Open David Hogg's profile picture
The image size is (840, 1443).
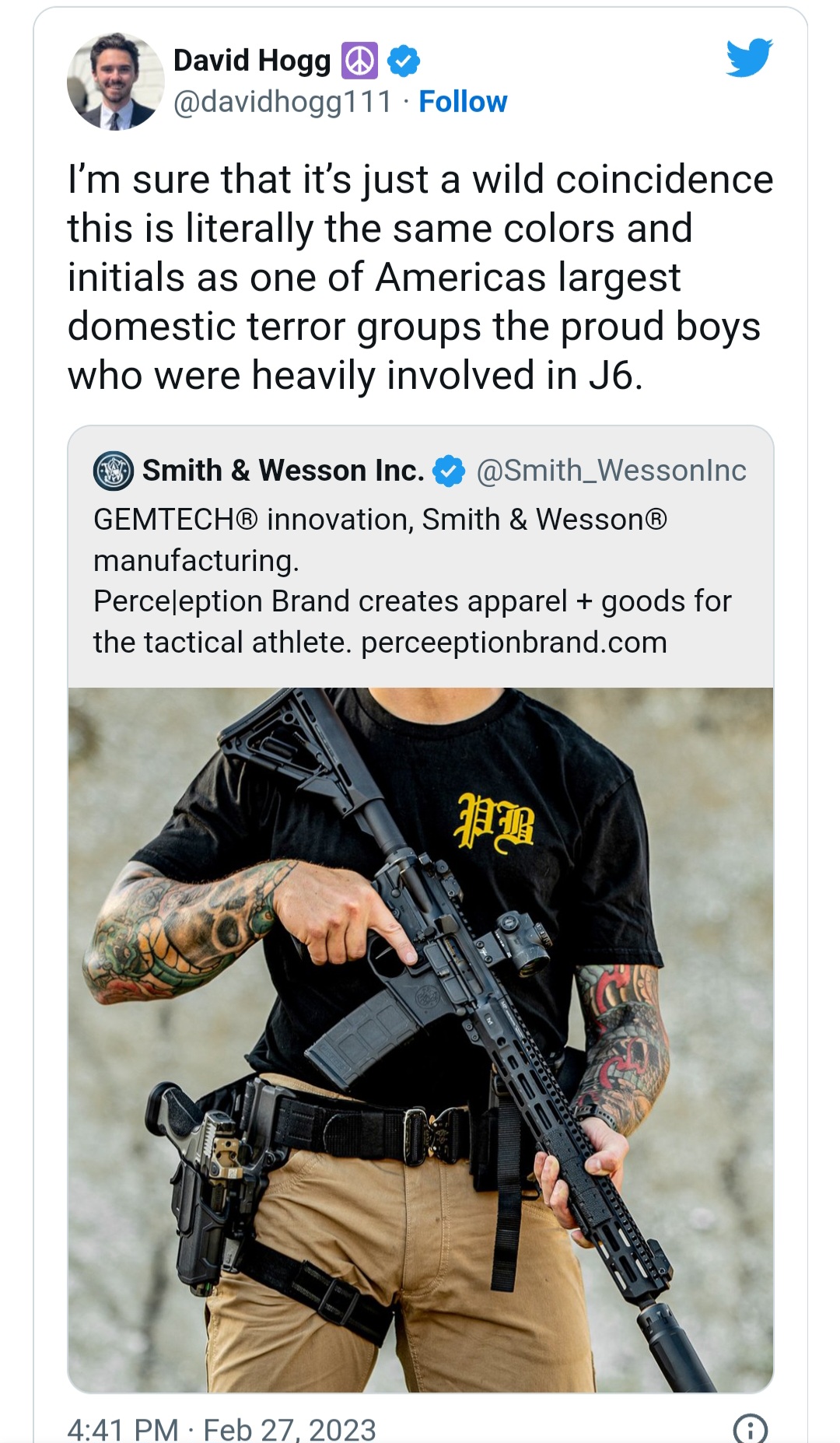coord(116,81)
